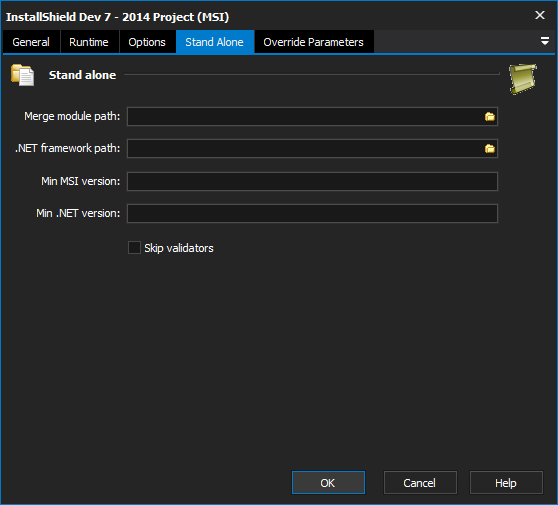Open Help for this action
The width and height of the screenshot is (558, 505).
pyautogui.click(x=506, y=483)
